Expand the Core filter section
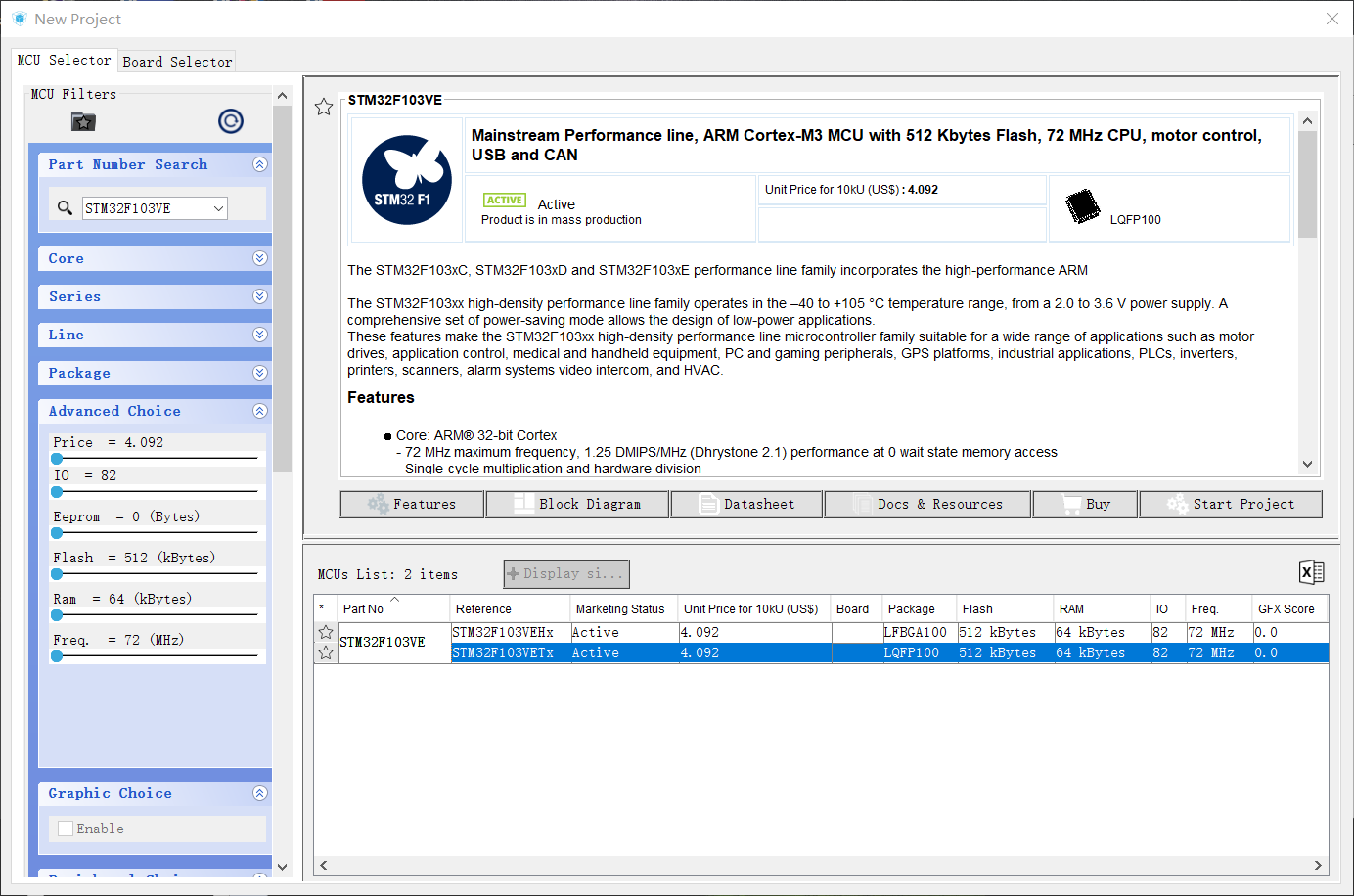 pyautogui.click(x=259, y=258)
